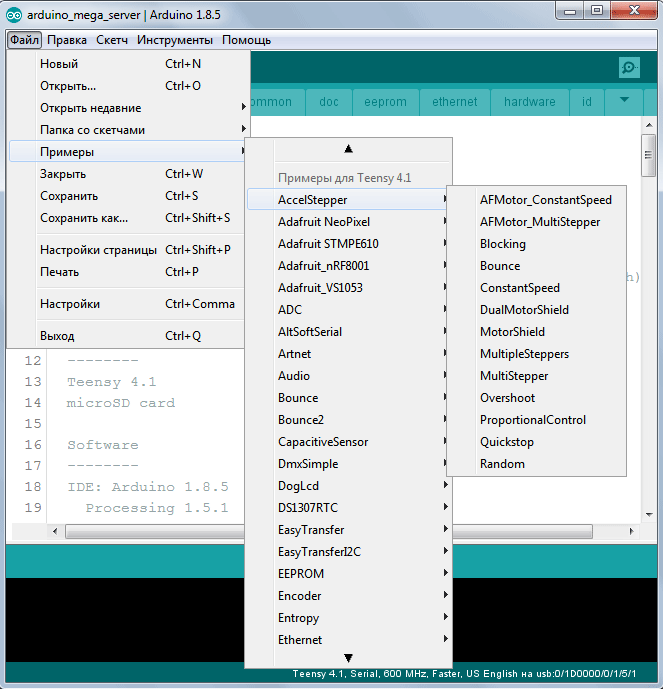The image size is (663, 689).
Task: Load the Blocking example
Action: point(536,244)
